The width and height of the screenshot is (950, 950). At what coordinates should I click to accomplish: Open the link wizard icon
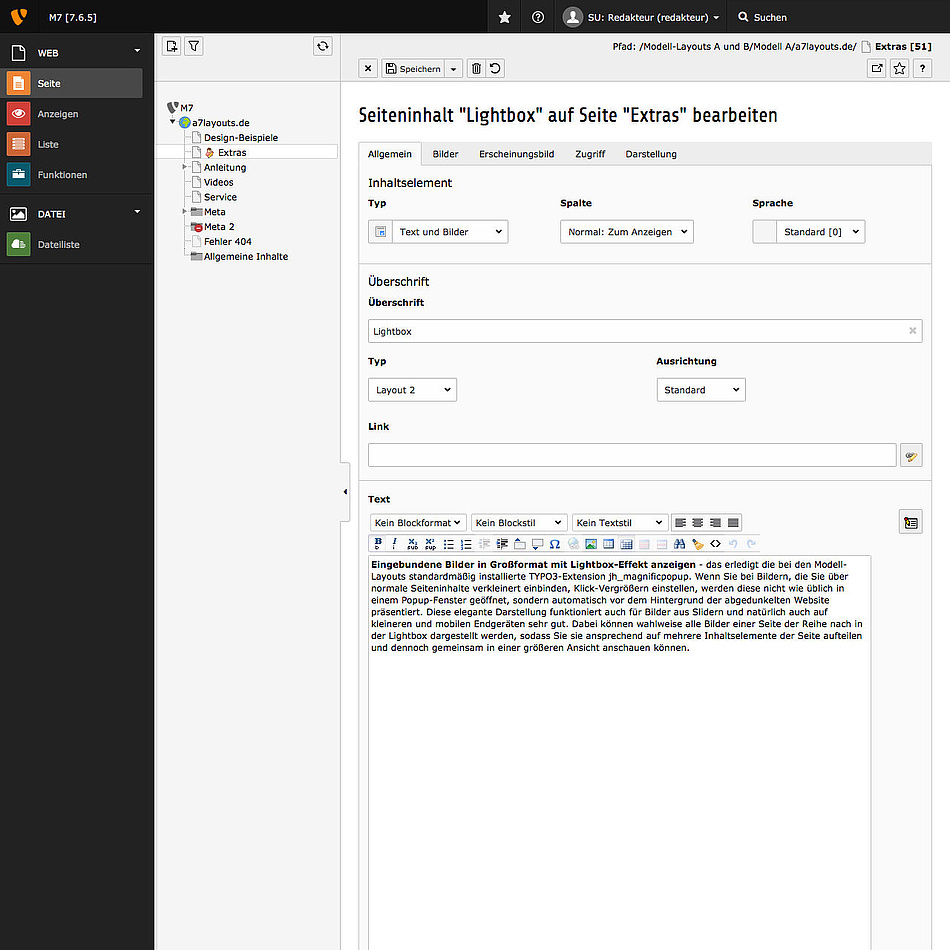coord(911,456)
